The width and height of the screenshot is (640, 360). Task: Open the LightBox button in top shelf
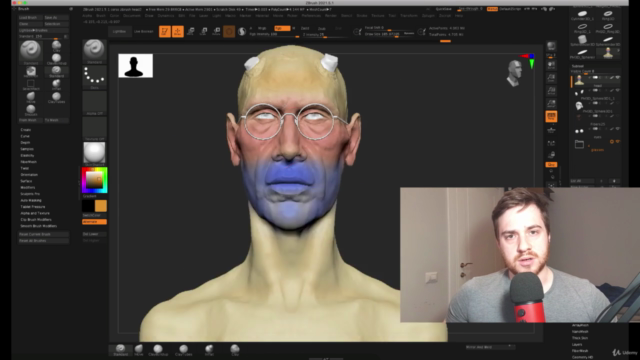click(x=119, y=31)
